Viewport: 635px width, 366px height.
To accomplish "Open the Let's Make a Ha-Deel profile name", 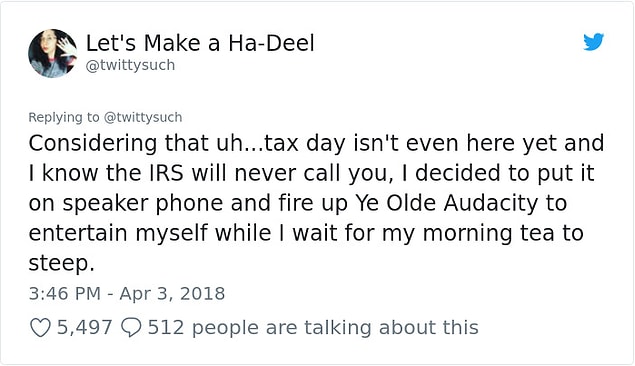I will tap(200, 43).
